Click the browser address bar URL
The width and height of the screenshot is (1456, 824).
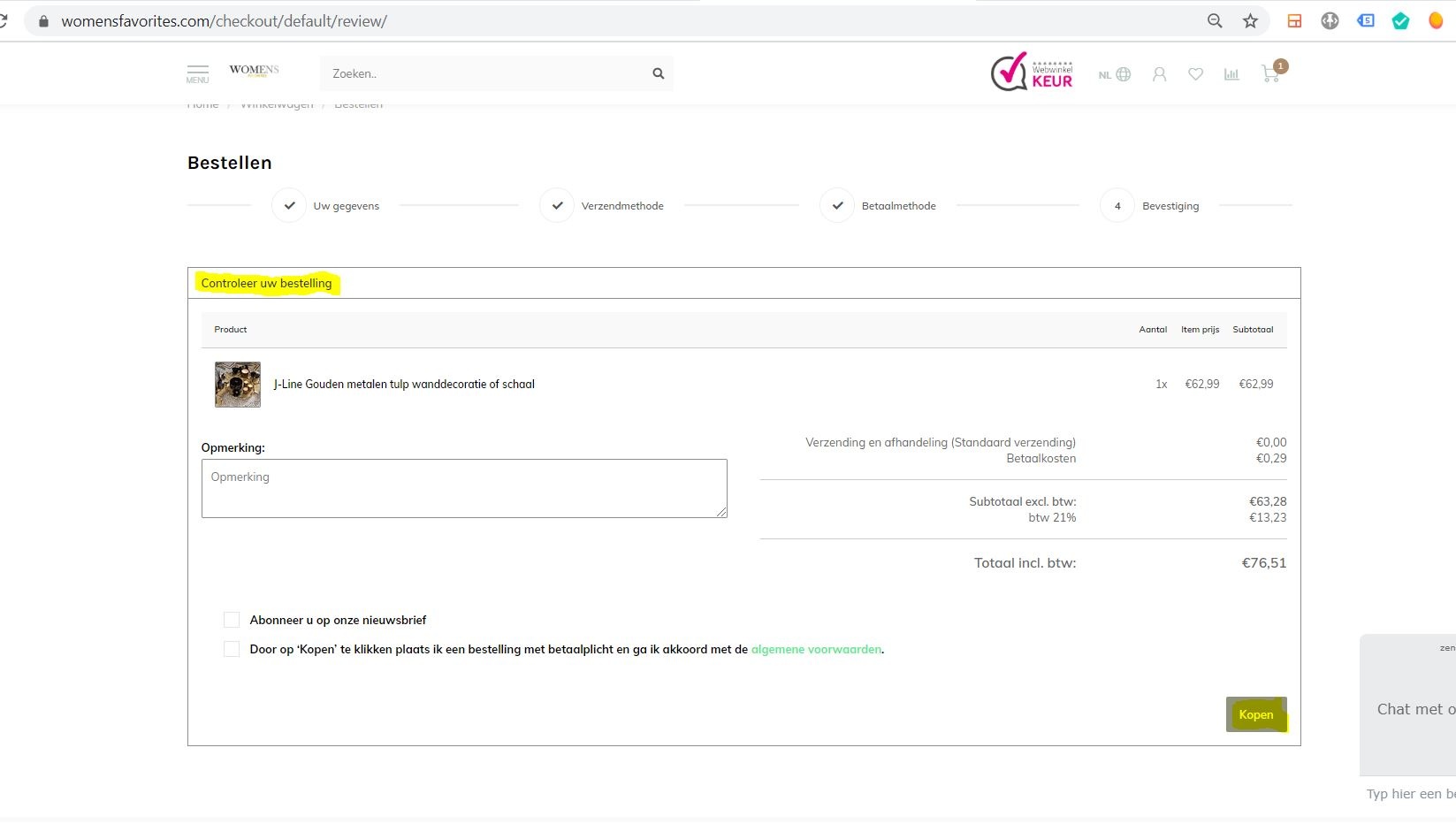click(x=224, y=21)
